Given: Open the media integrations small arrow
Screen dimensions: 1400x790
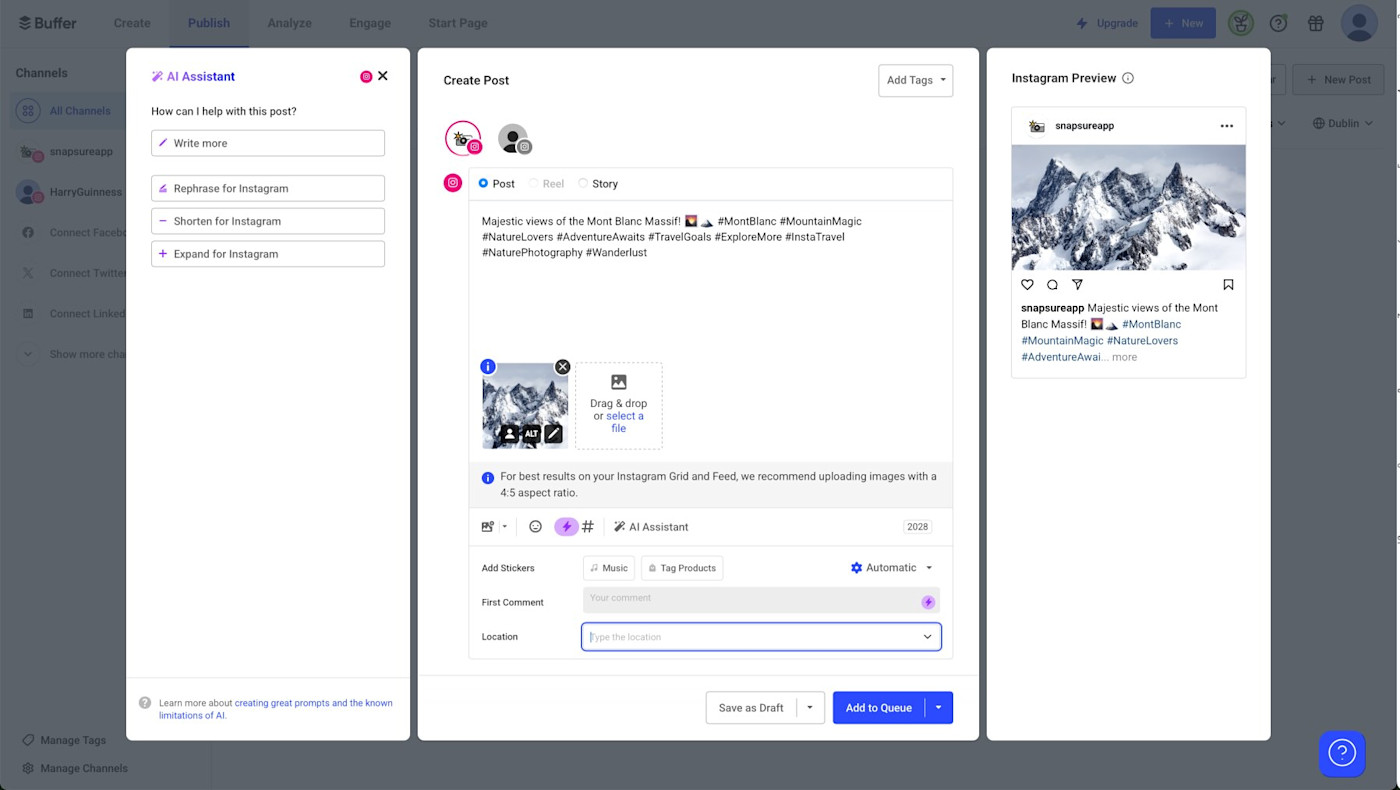Looking at the screenshot, I should (x=504, y=527).
